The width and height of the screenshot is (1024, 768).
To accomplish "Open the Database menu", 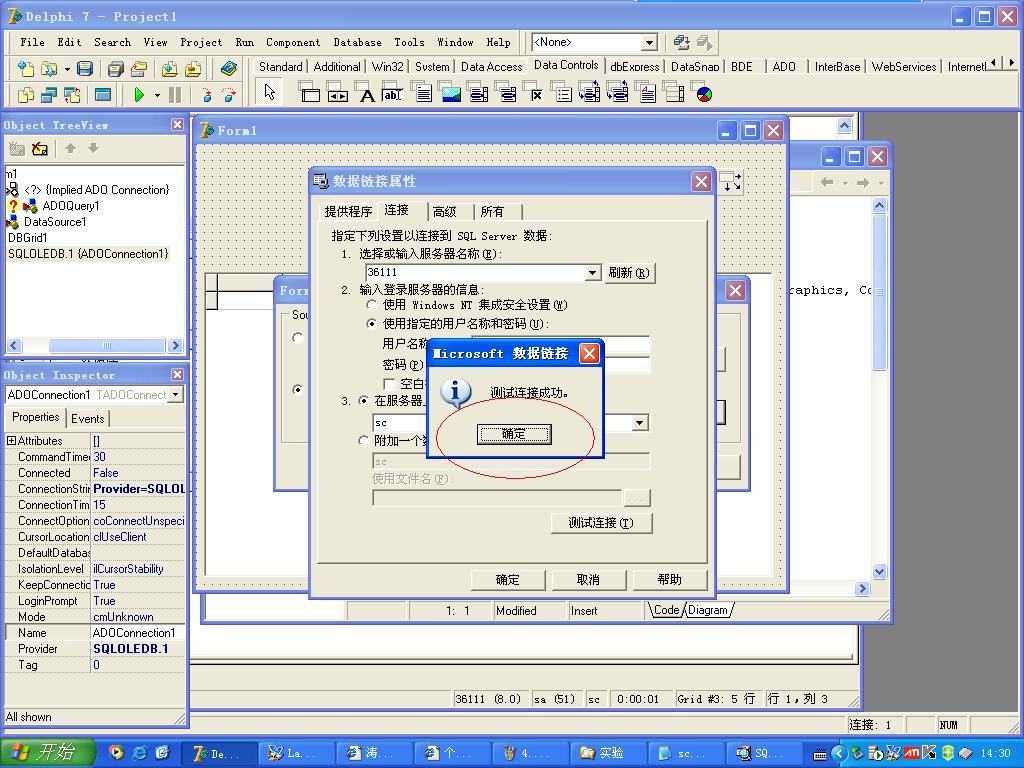I will [x=357, y=42].
